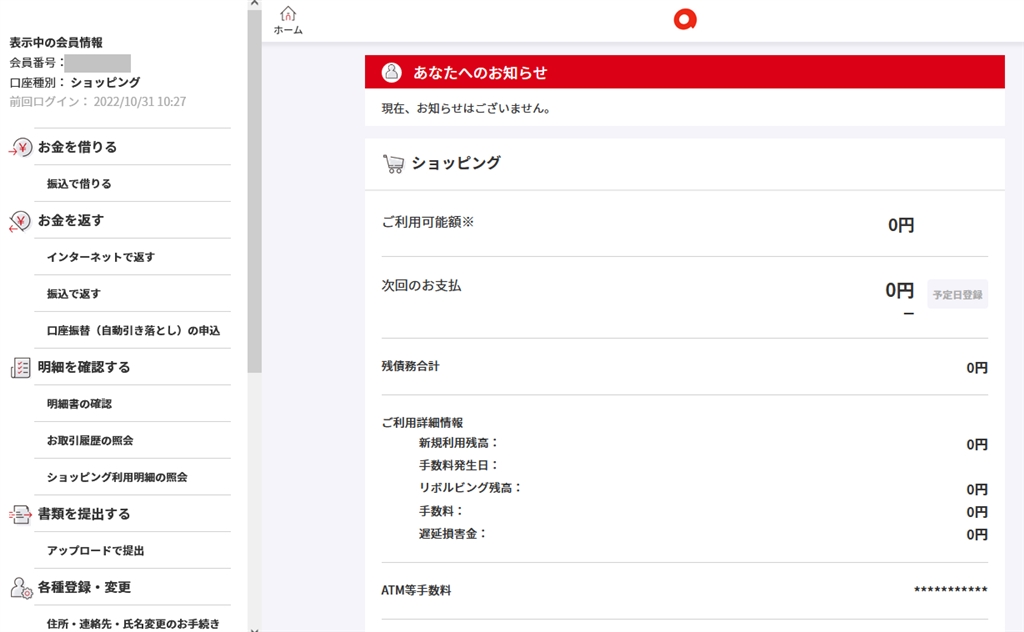Click 現在、お知らせはございません text
The width and height of the screenshot is (1024, 632).
tap(466, 108)
